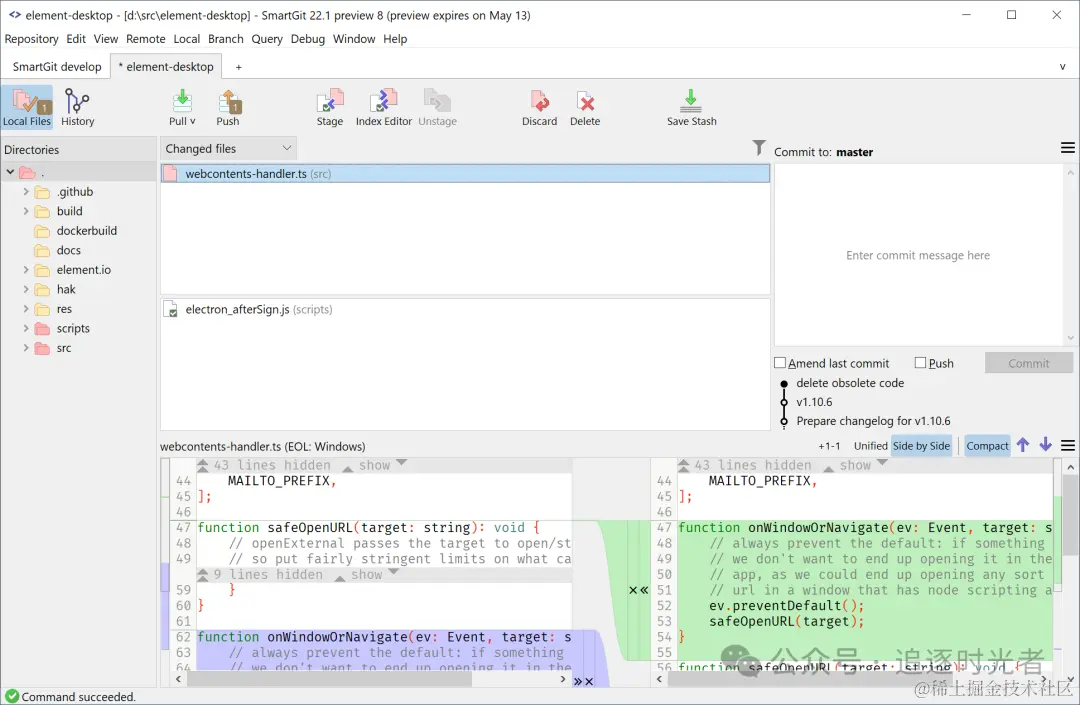Image resolution: width=1080 pixels, height=705 pixels.
Task: Open the Pull dropdown arrow
Action: tap(192, 121)
